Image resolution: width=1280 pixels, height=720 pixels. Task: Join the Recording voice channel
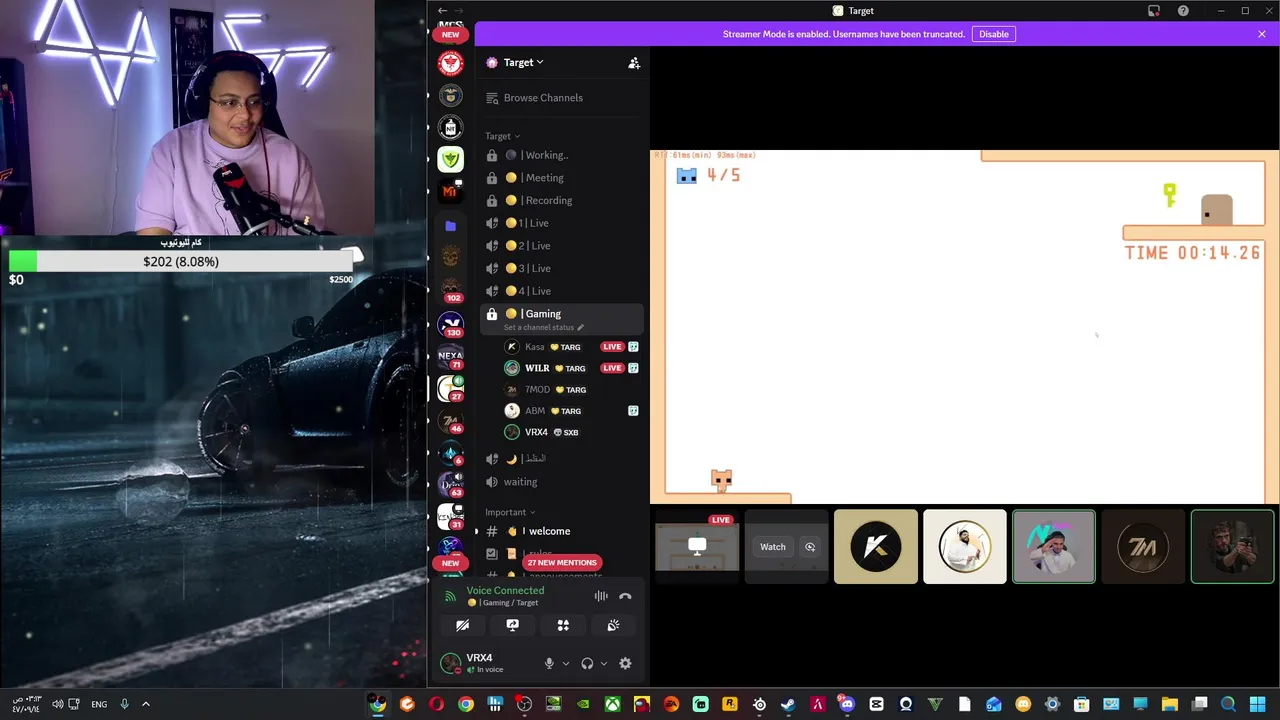(x=562, y=200)
